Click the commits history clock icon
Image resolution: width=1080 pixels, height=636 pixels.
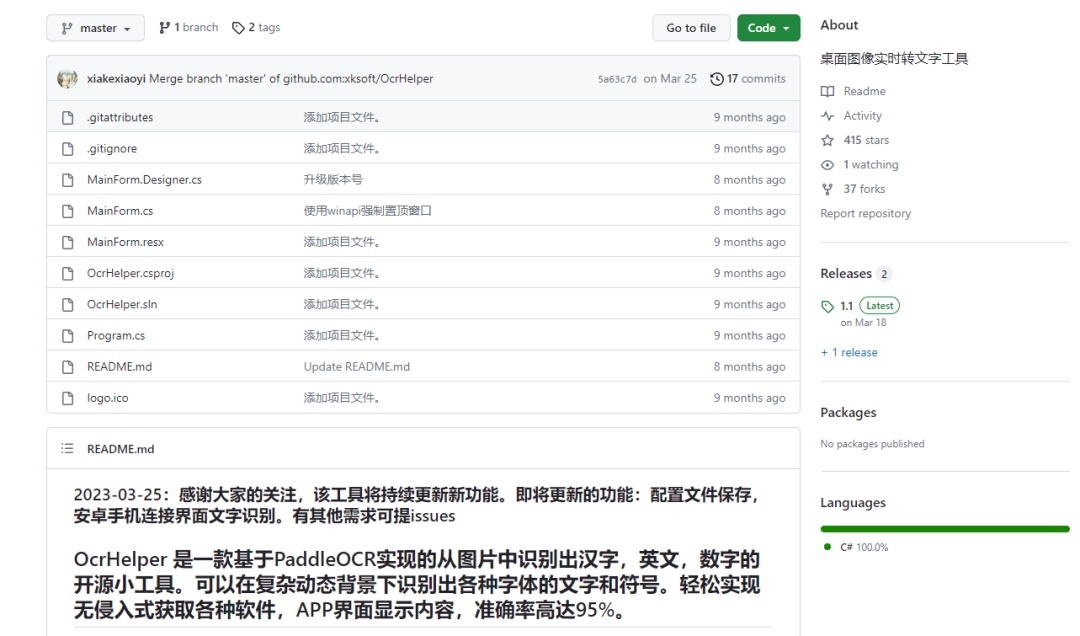(716, 79)
